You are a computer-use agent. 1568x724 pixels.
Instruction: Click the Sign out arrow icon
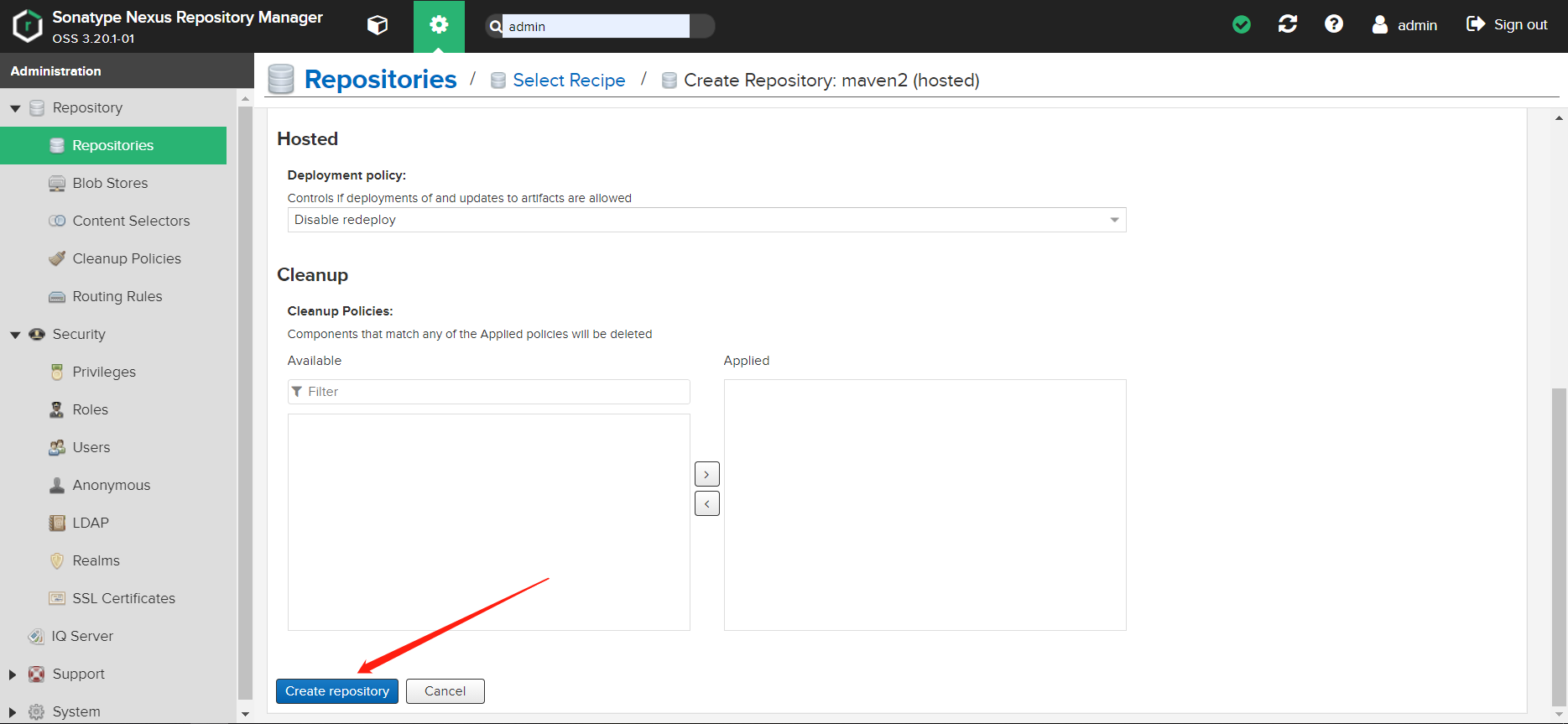click(x=1476, y=24)
